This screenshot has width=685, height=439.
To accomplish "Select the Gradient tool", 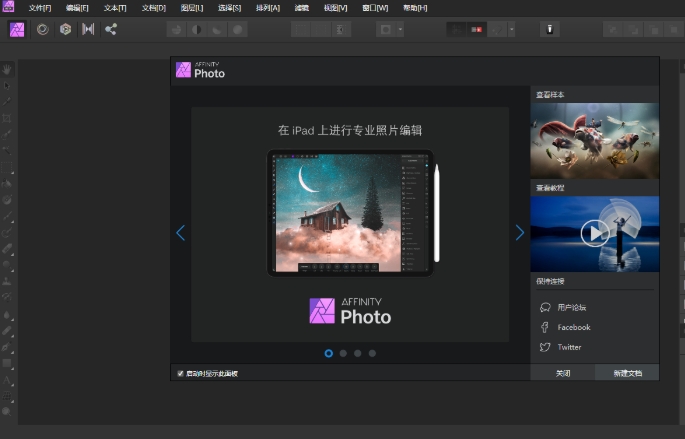I will click(x=7, y=200).
